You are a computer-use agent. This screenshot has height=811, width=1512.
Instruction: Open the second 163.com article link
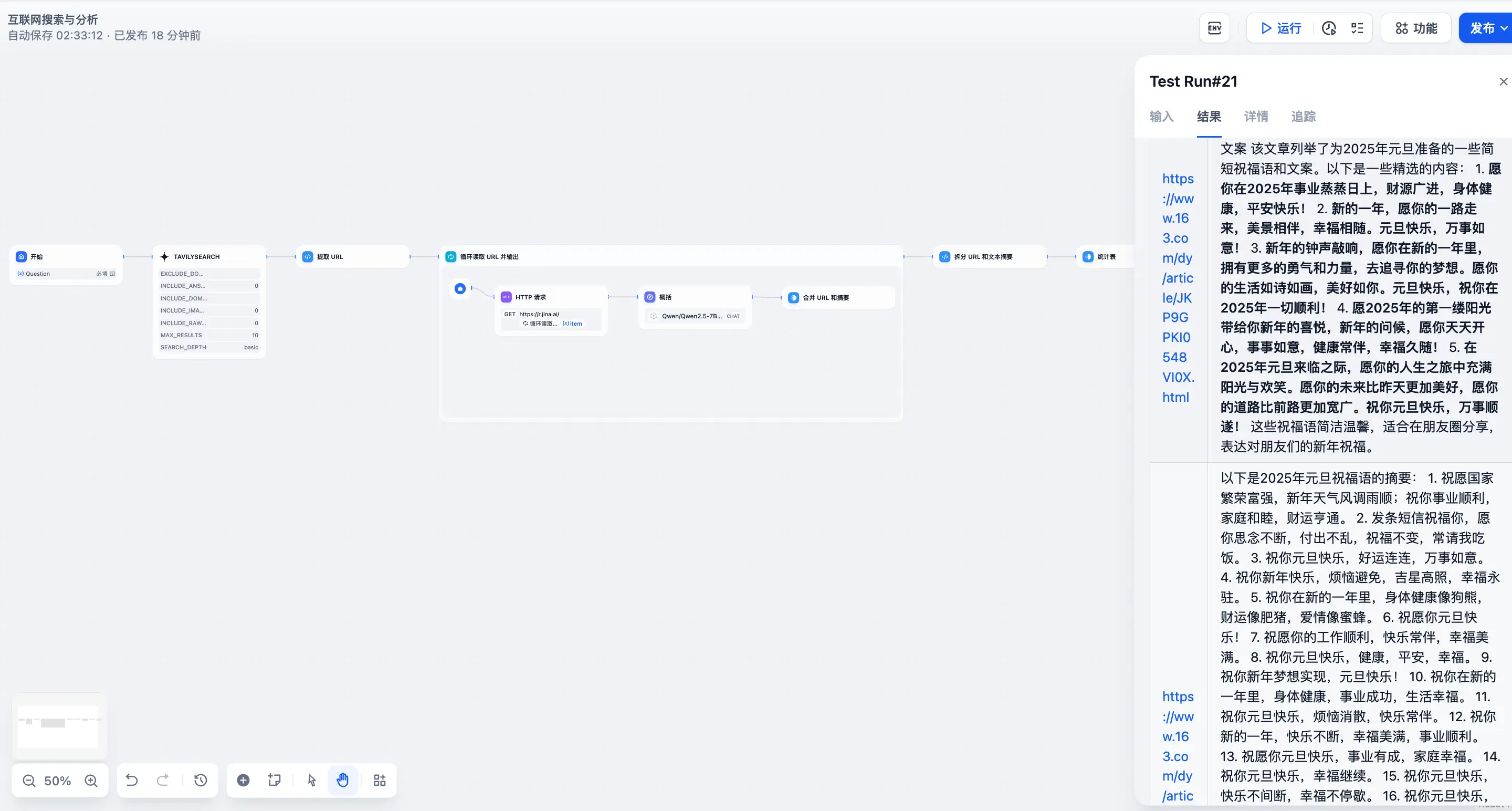[1178, 746]
